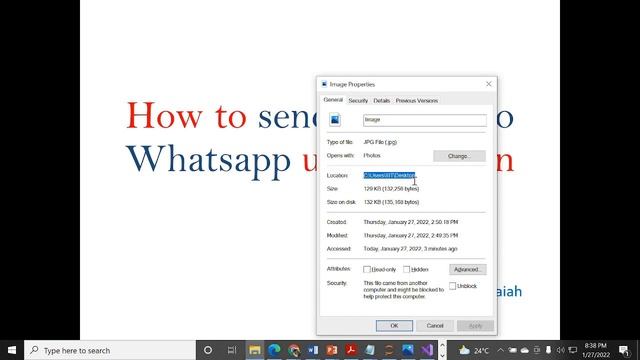Click the Image Properties title bar icon
Viewport: 640px width, 360px height.
324,84
